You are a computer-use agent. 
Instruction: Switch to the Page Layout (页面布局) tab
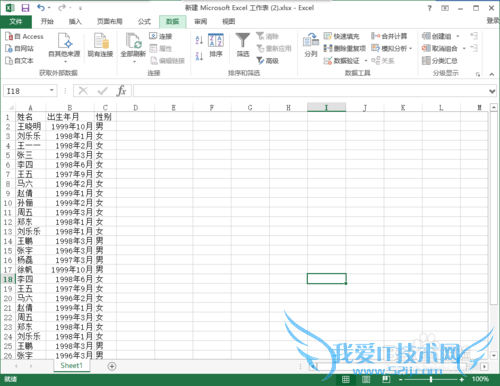[110, 22]
